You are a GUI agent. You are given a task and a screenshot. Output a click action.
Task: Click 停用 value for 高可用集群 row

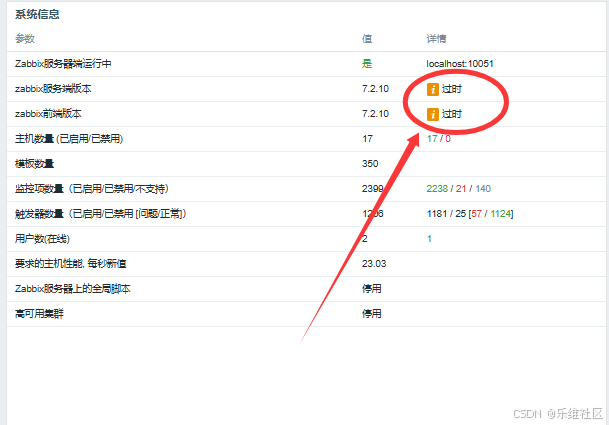(x=372, y=314)
